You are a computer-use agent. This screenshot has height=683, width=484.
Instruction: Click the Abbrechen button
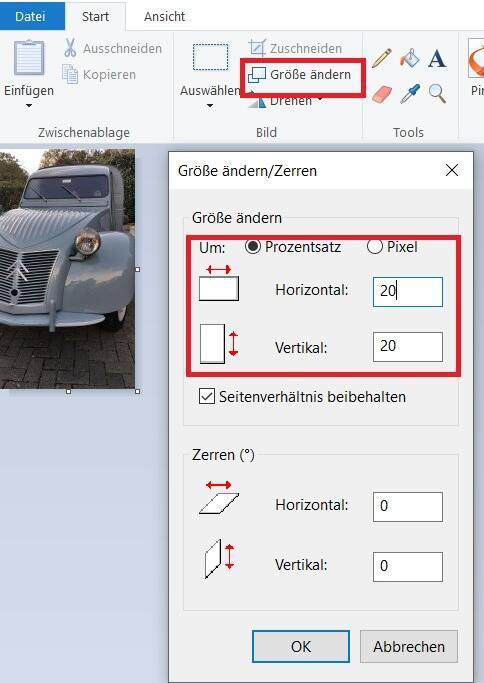tap(409, 646)
